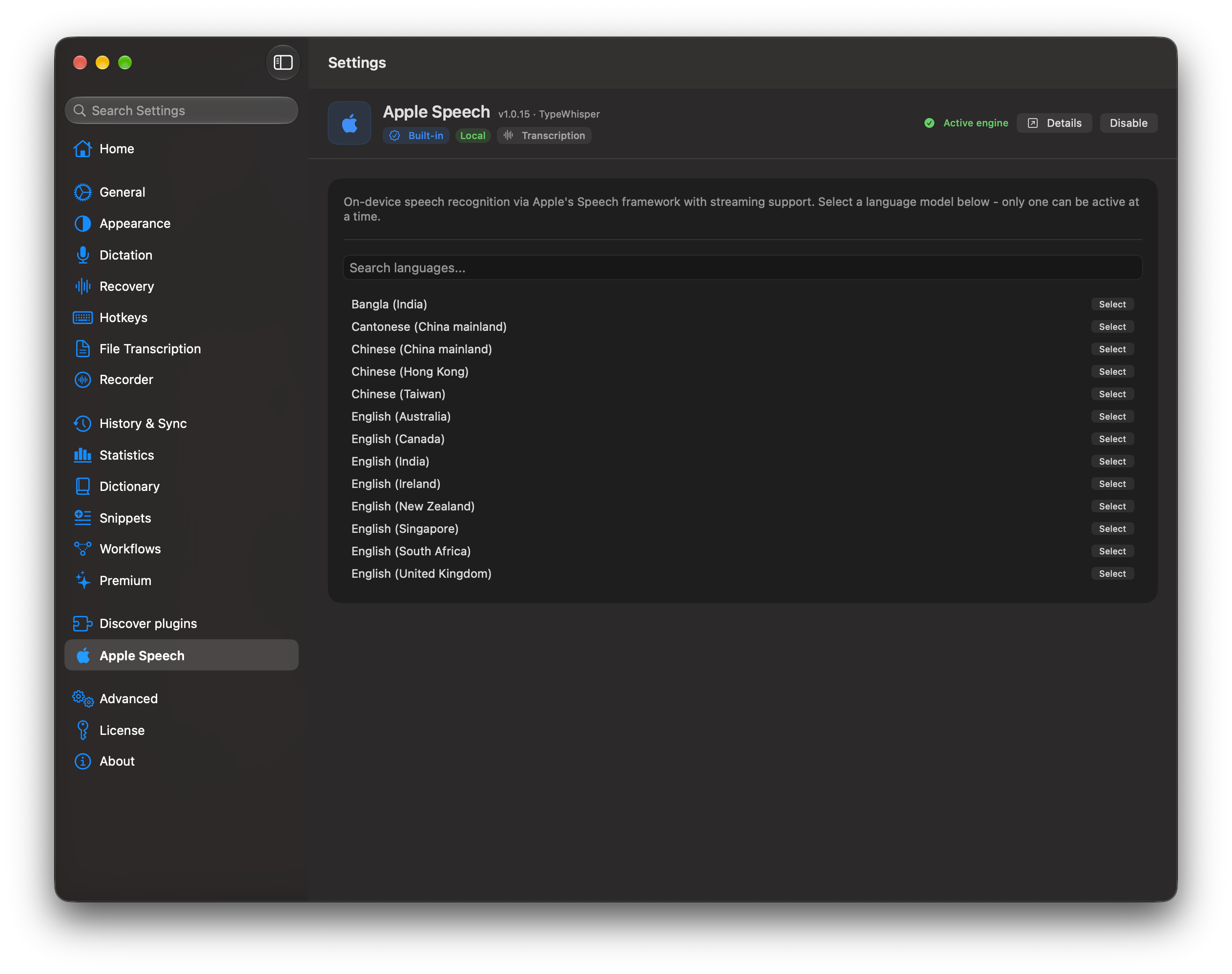The height and width of the screenshot is (974, 1232).
Task: Open Recovery via its waveform icon
Action: tap(82, 286)
